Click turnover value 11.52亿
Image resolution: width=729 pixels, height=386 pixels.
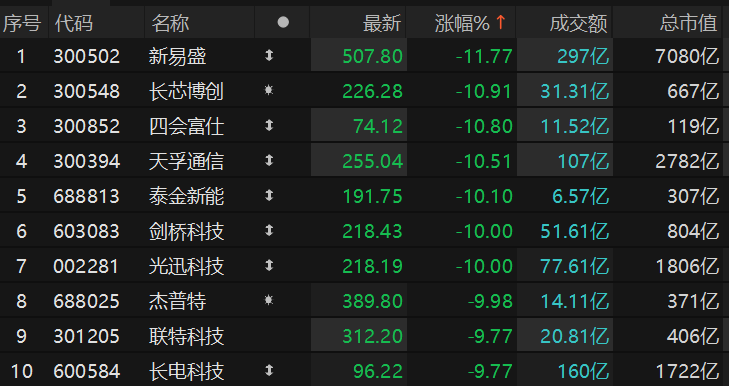(x=574, y=126)
